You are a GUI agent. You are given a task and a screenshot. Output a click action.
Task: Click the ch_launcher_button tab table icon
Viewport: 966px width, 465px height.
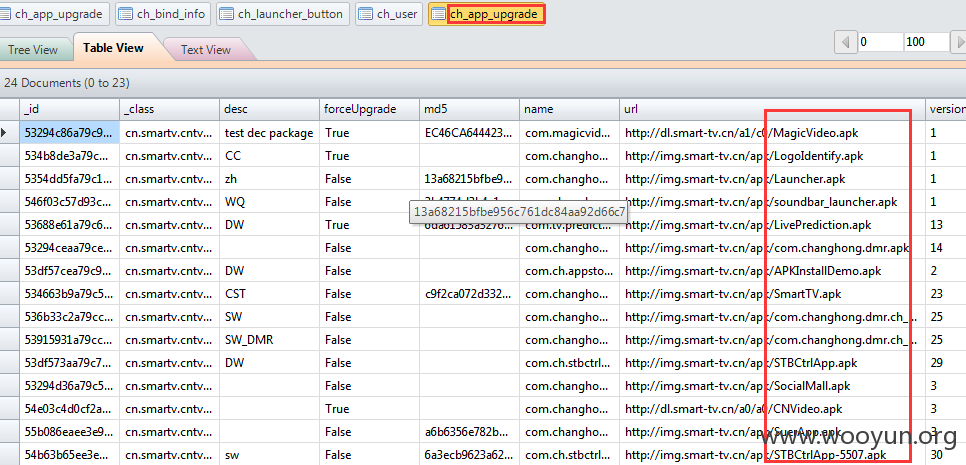click(227, 14)
